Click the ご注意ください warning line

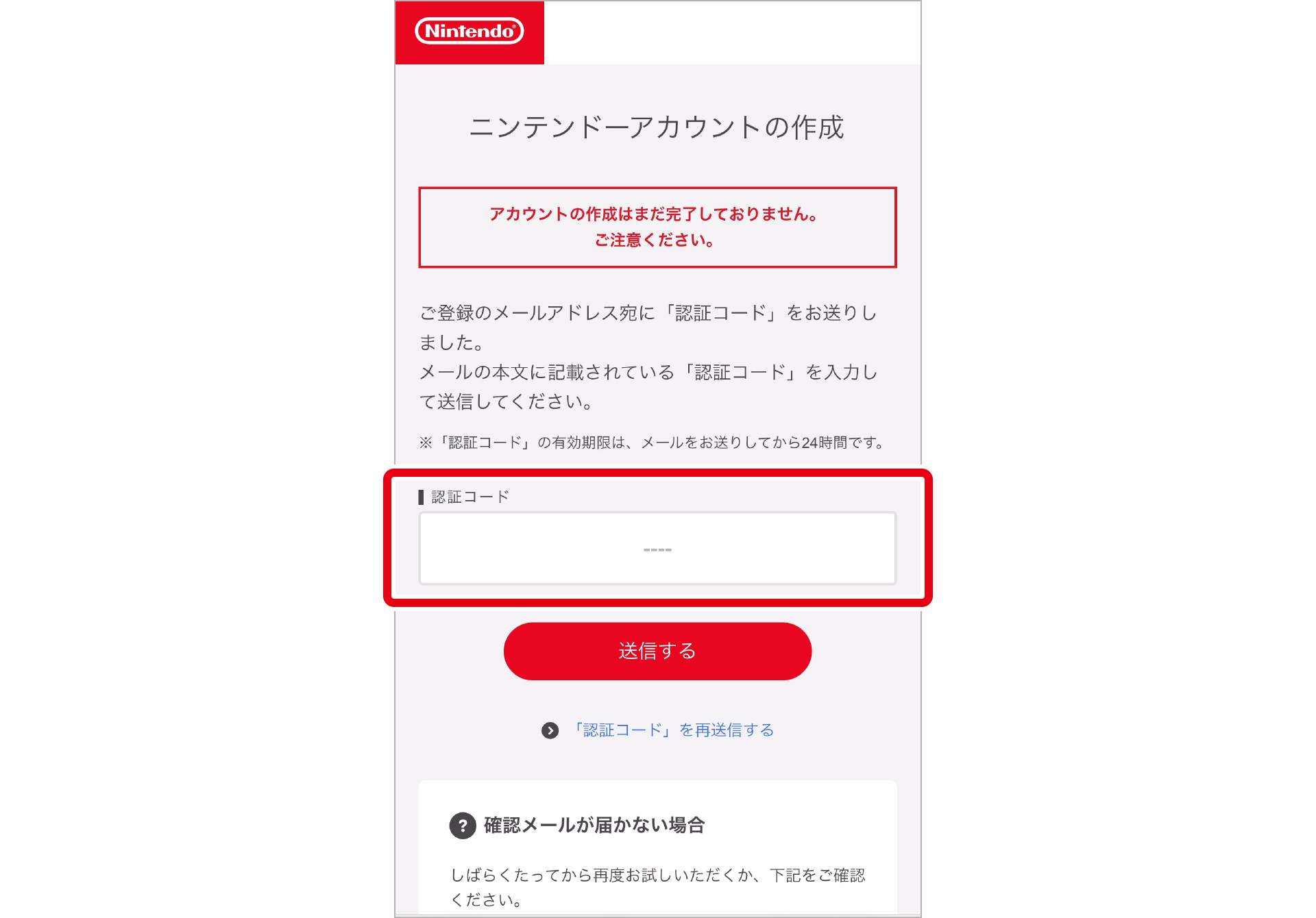(x=654, y=240)
